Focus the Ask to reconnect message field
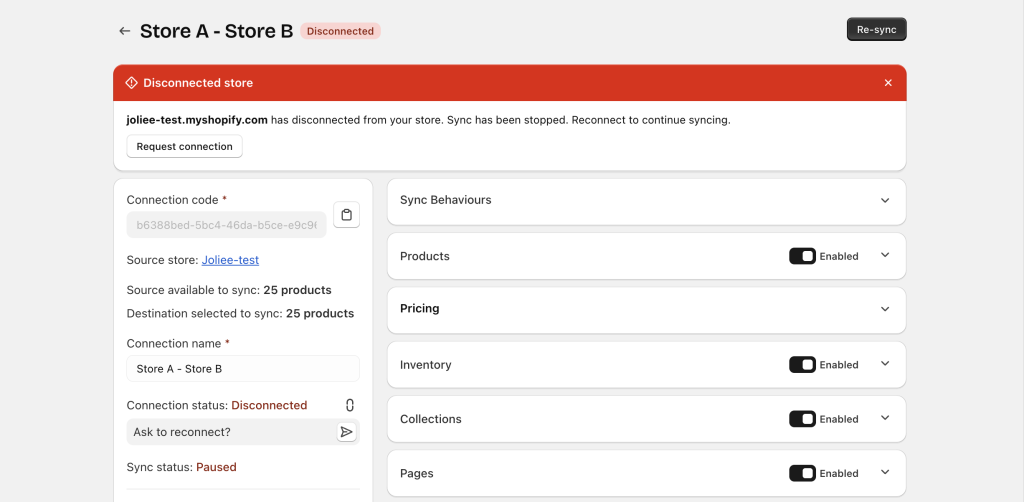1024x502 pixels. [230, 432]
